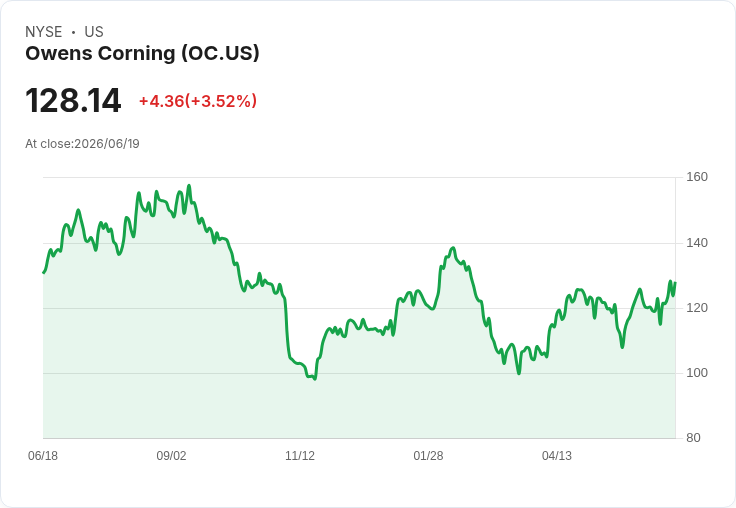The image size is (736, 508).
Task: Click the NYSE exchange label
Action: 44,32
